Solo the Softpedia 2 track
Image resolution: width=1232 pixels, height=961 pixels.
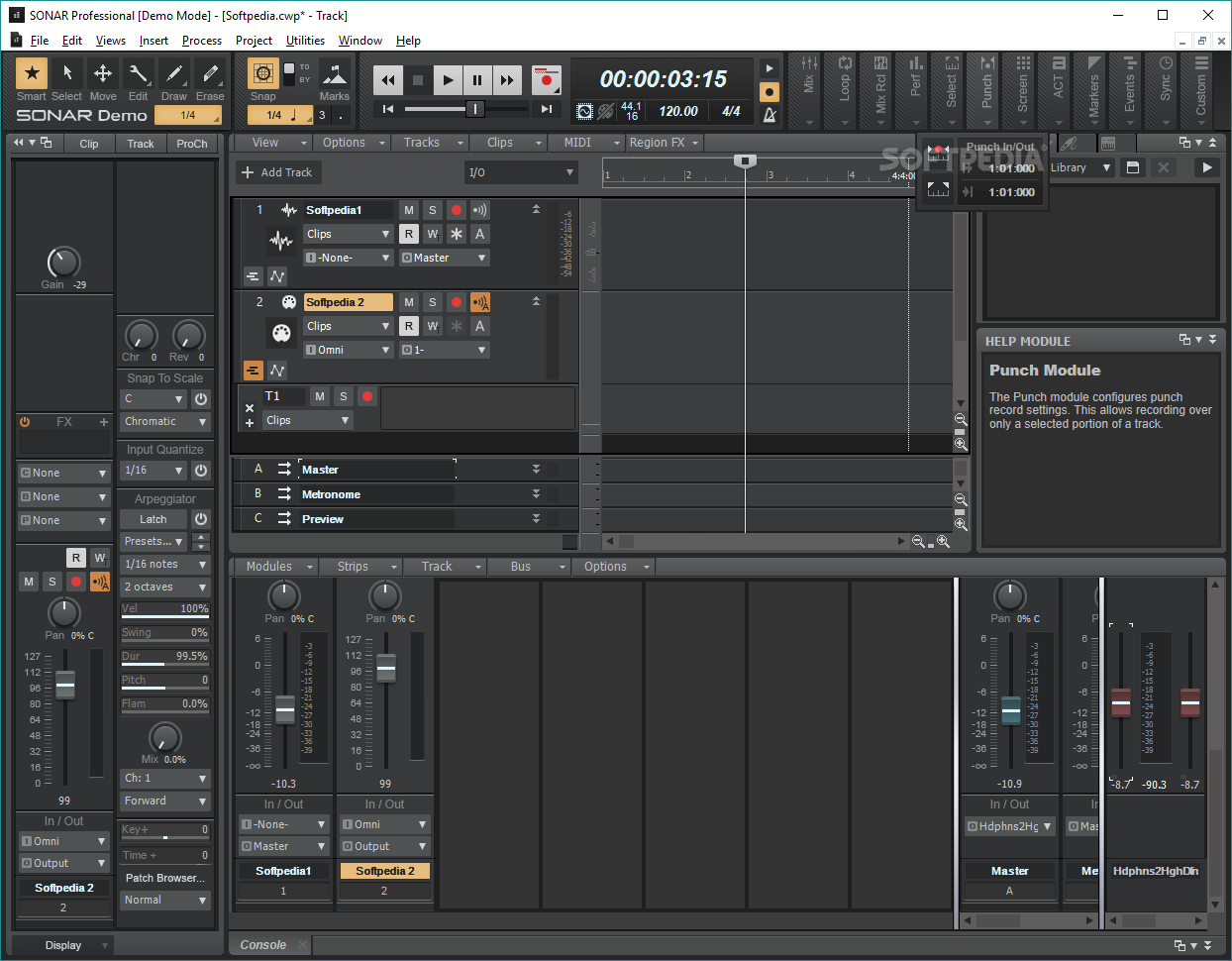[x=433, y=302]
